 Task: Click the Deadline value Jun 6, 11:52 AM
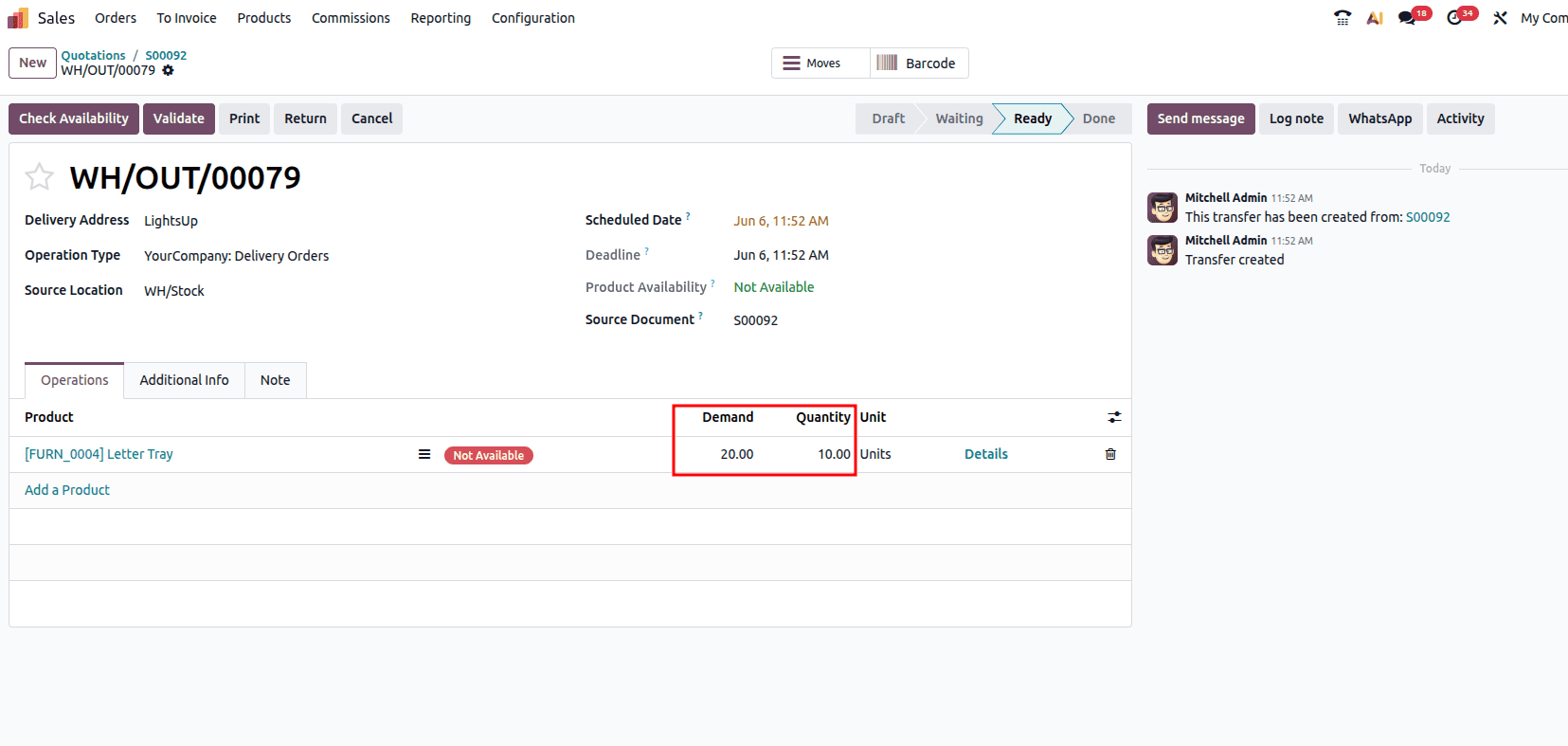tap(781, 255)
